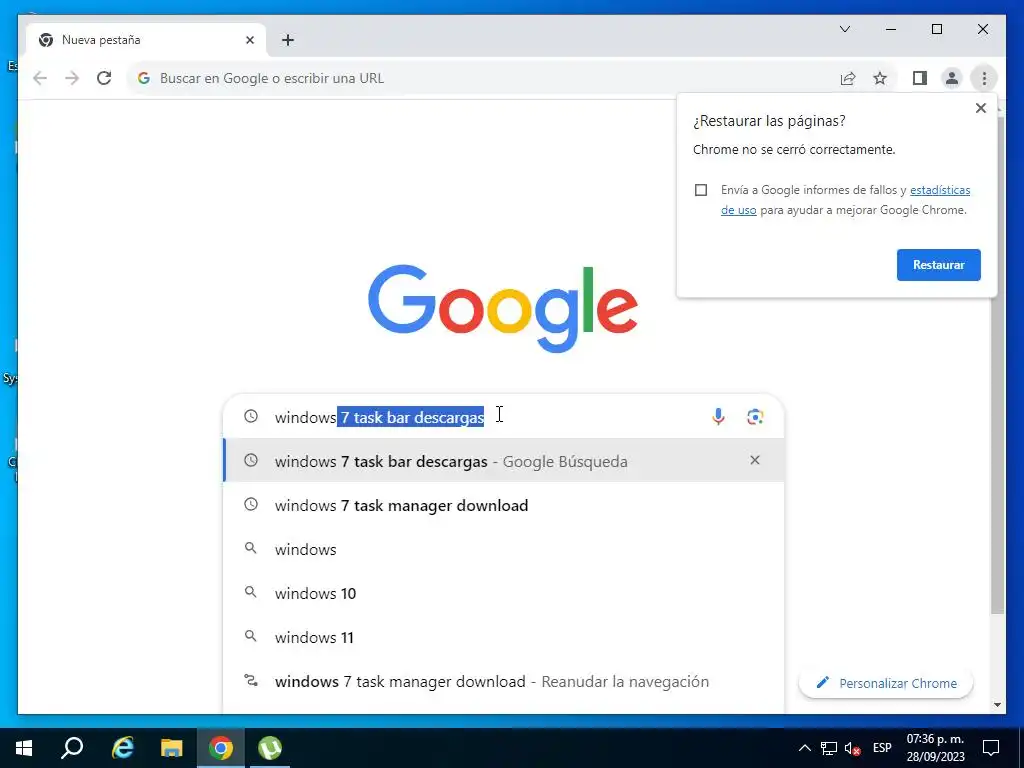Open a new tab with plus button
The width and height of the screenshot is (1024, 768).
click(287, 40)
